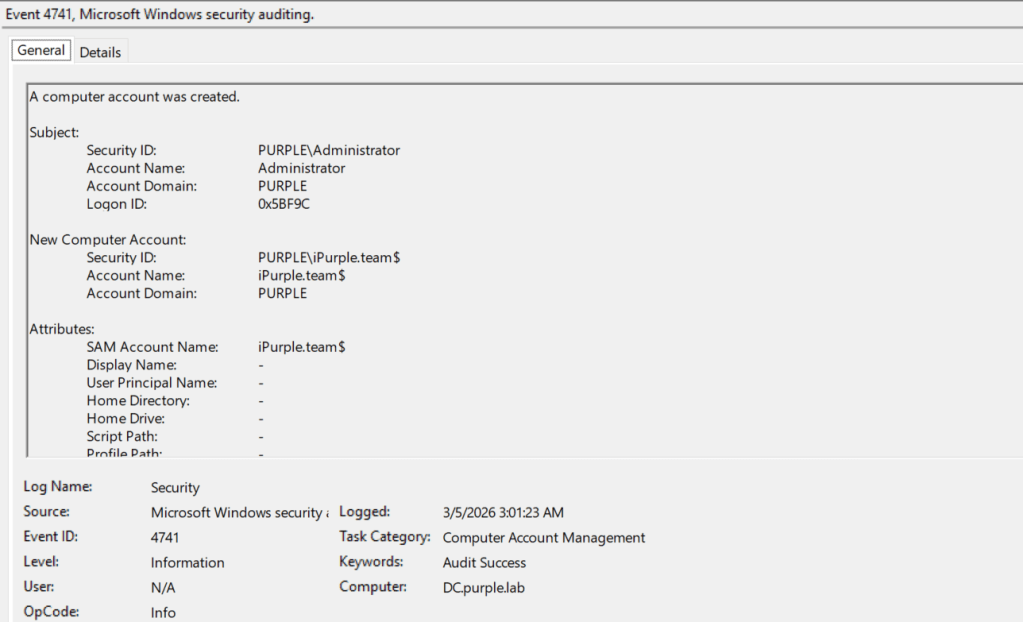Click the User field showing N/A
The height and width of the screenshot is (622, 1023).
click(163, 588)
